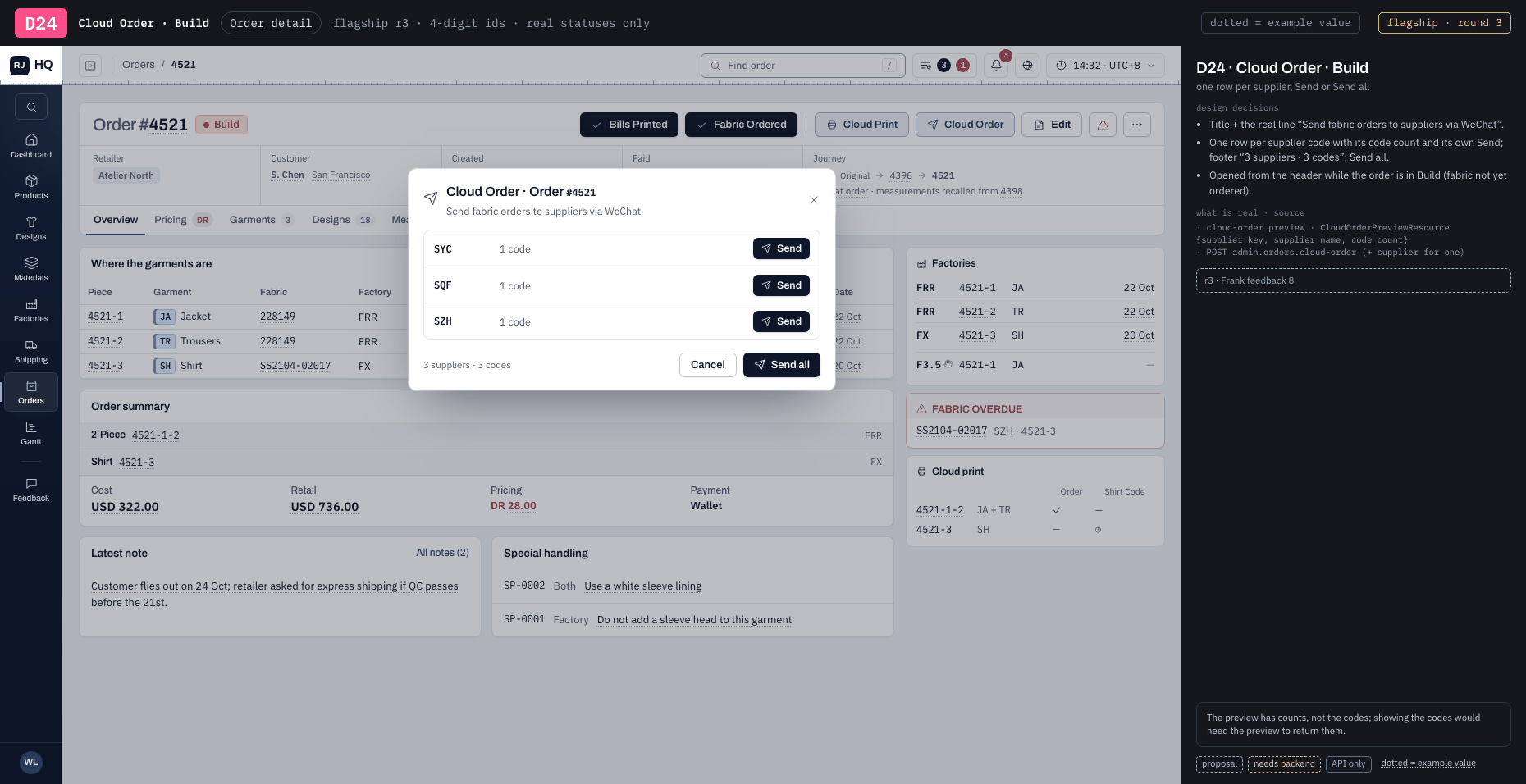The width and height of the screenshot is (1526, 784).
Task: Click the WL user avatar
Action: point(31,762)
